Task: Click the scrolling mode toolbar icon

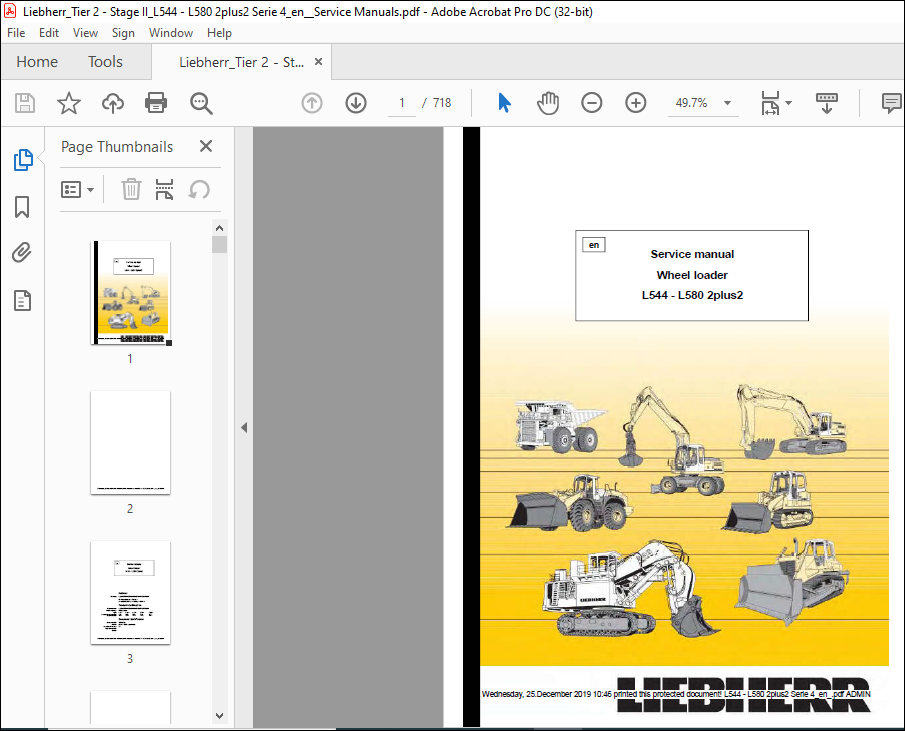Action: coord(827,103)
